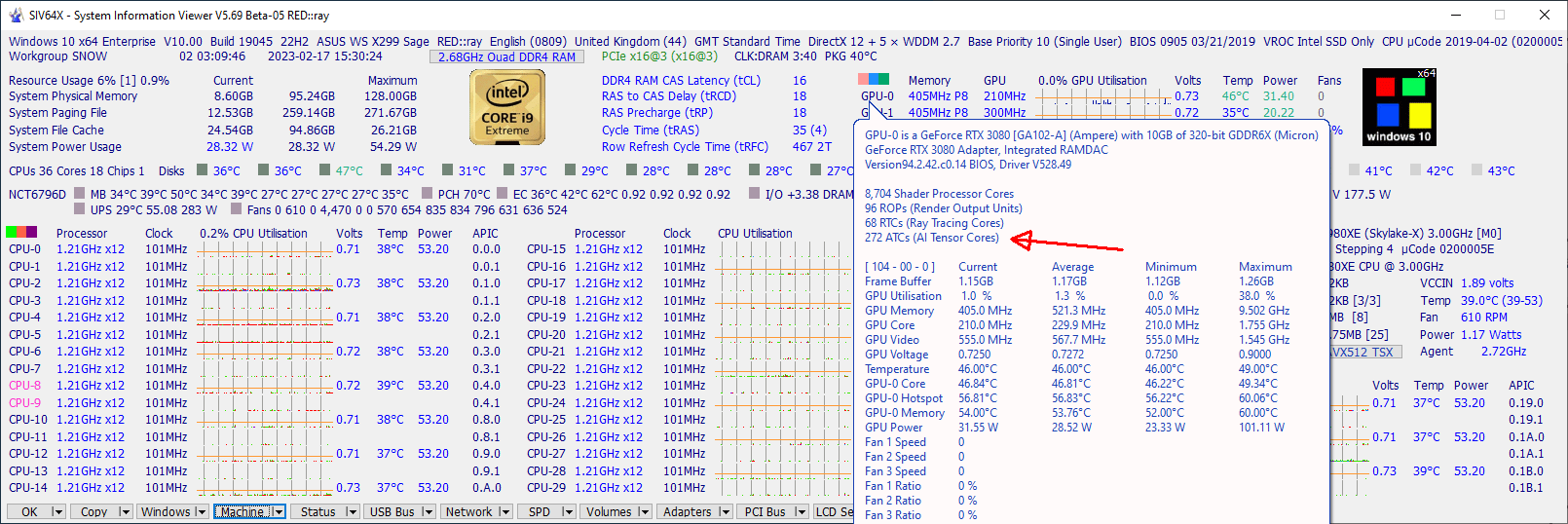This screenshot has width=1568, height=524.
Task: Click the Intel Core i9 Extreme logo
Action: coord(507,108)
